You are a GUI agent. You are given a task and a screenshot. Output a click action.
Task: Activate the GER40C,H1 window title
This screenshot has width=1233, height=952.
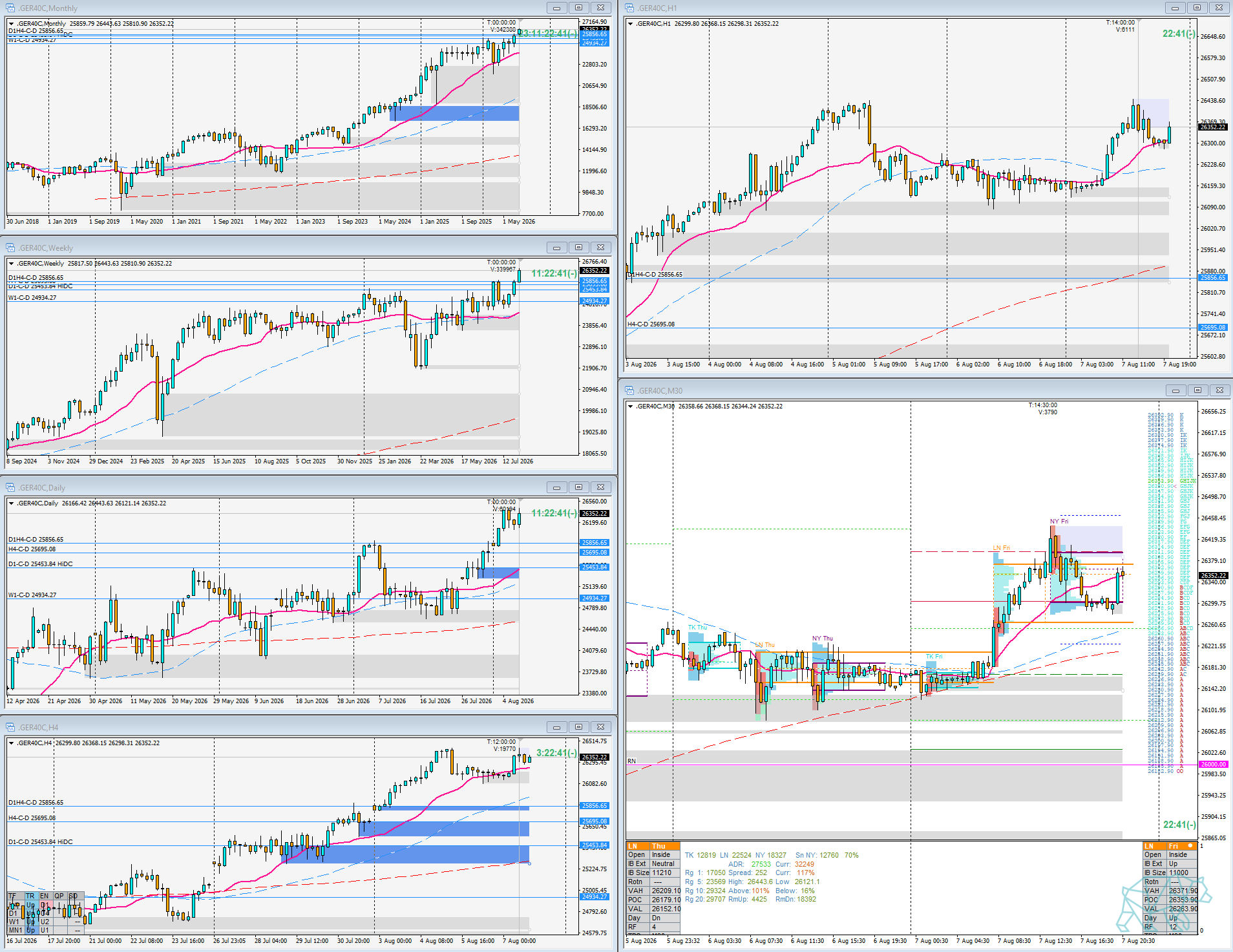[x=657, y=8]
